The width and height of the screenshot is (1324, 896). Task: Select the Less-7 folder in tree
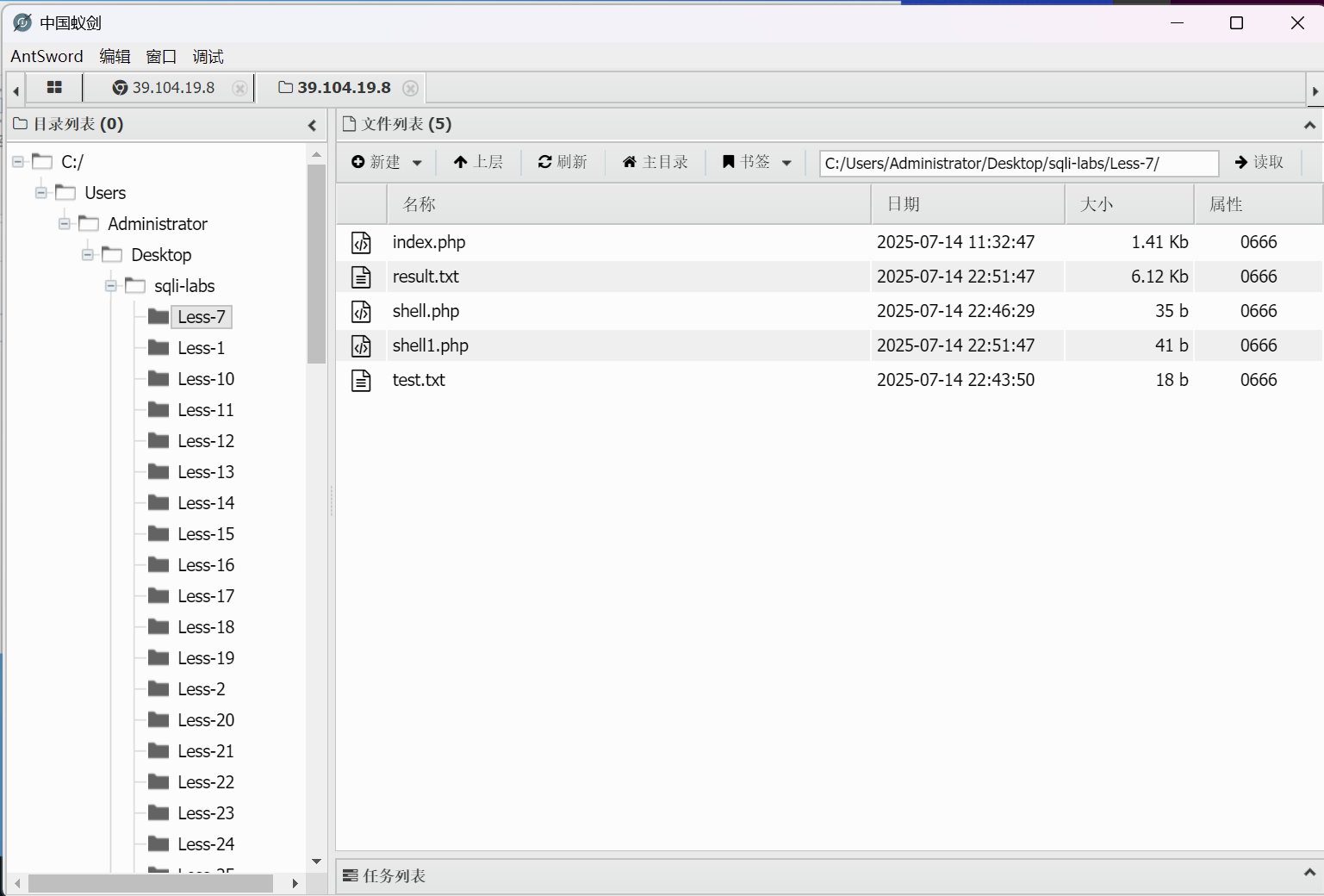[x=202, y=317]
